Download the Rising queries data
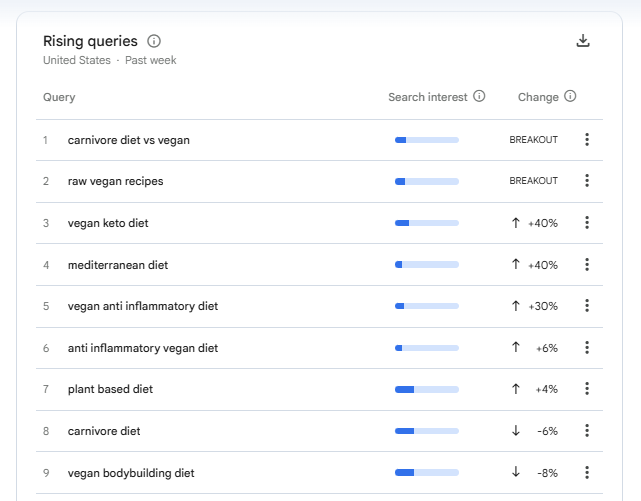 tap(583, 41)
